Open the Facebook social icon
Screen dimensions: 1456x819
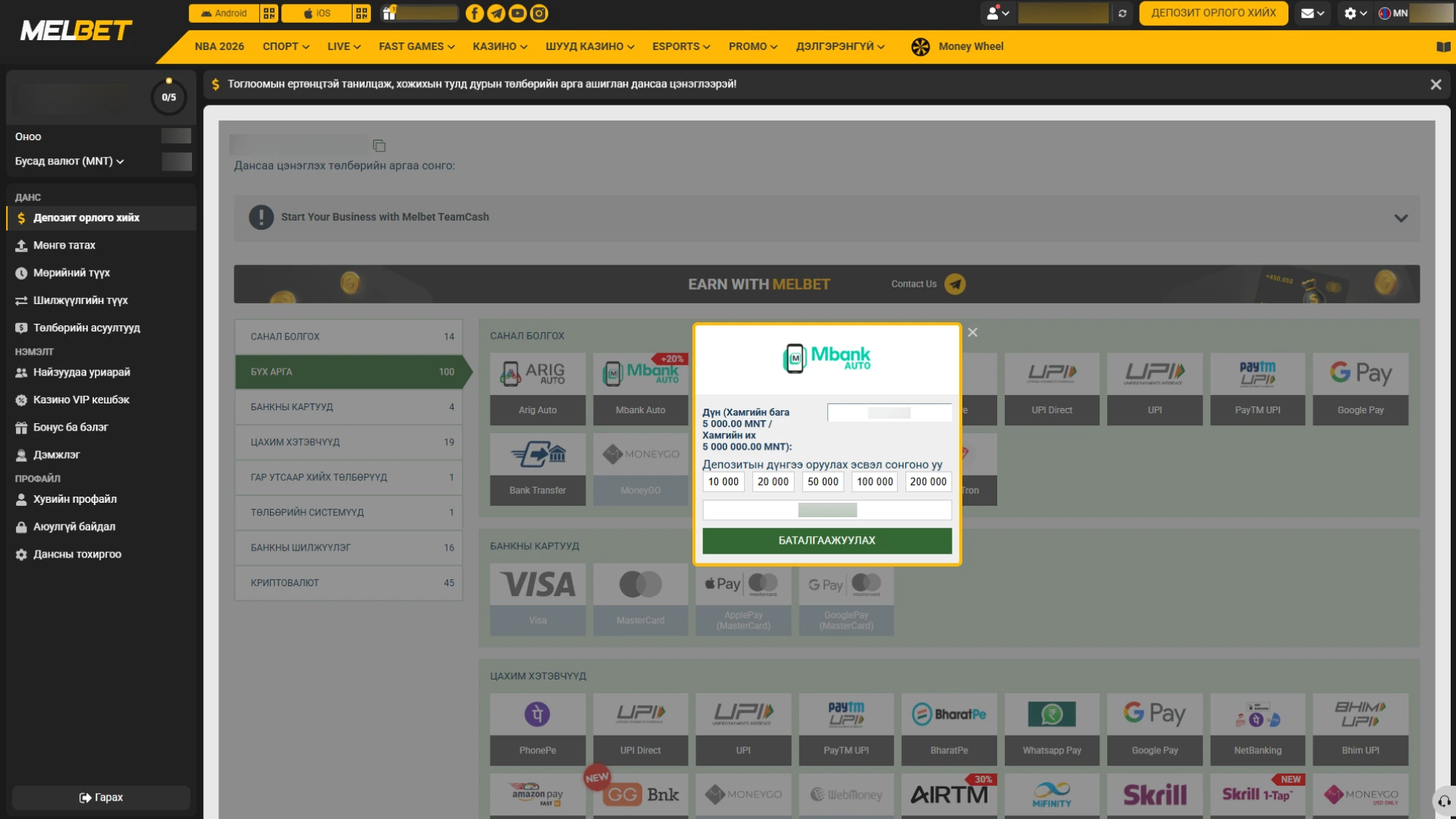click(x=474, y=13)
